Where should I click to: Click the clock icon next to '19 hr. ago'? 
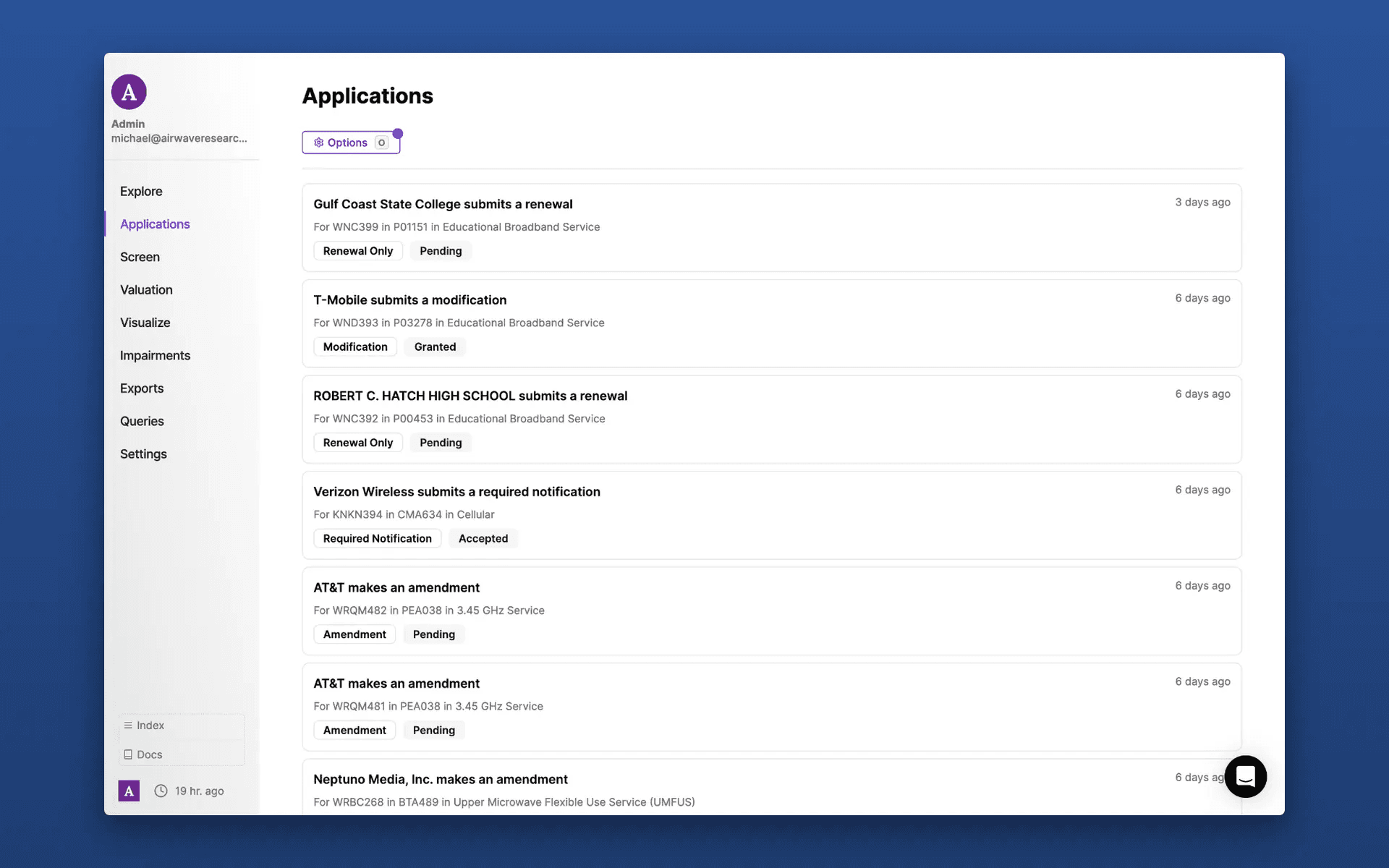tap(161, 791)
